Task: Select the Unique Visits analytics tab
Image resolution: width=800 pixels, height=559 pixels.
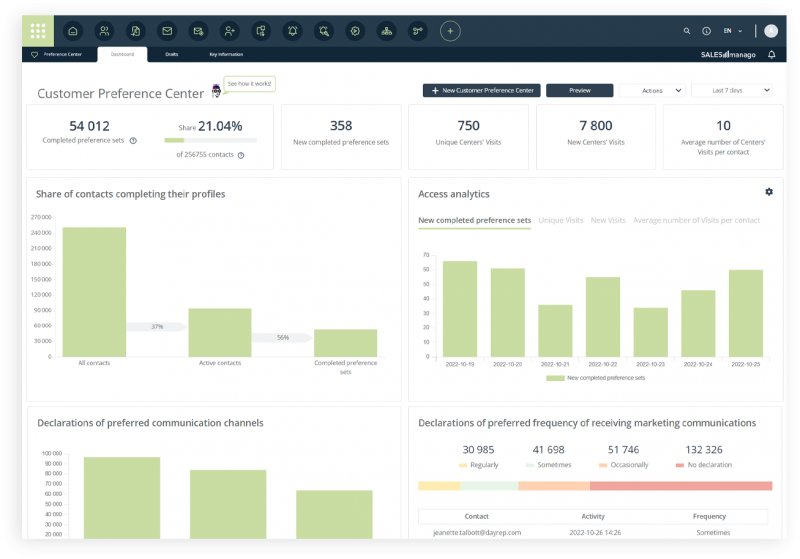Action: (x=561, y=220)
